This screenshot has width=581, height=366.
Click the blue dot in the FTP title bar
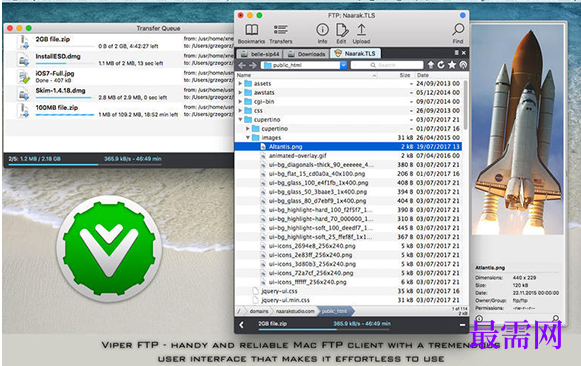tap(462, 15)
